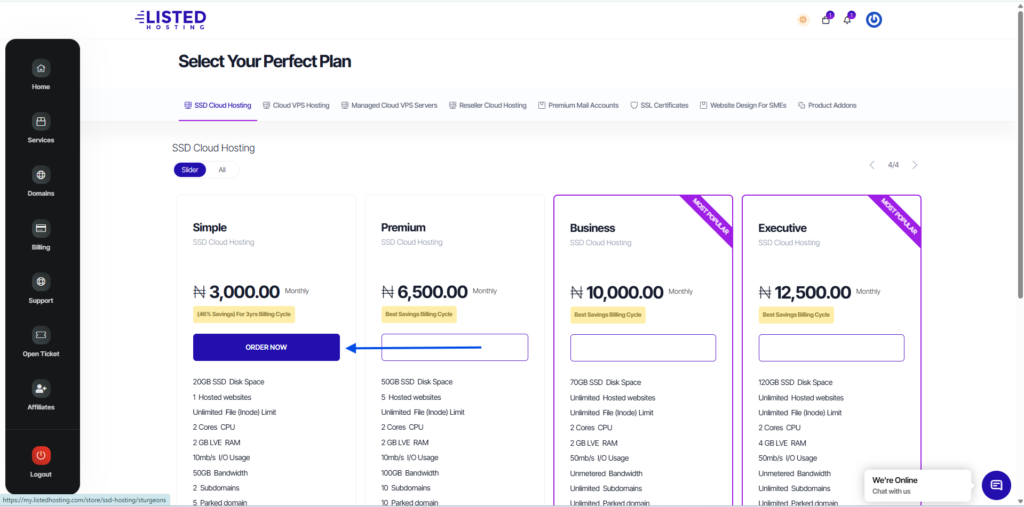Click the red Logout icon

(40, 455)
